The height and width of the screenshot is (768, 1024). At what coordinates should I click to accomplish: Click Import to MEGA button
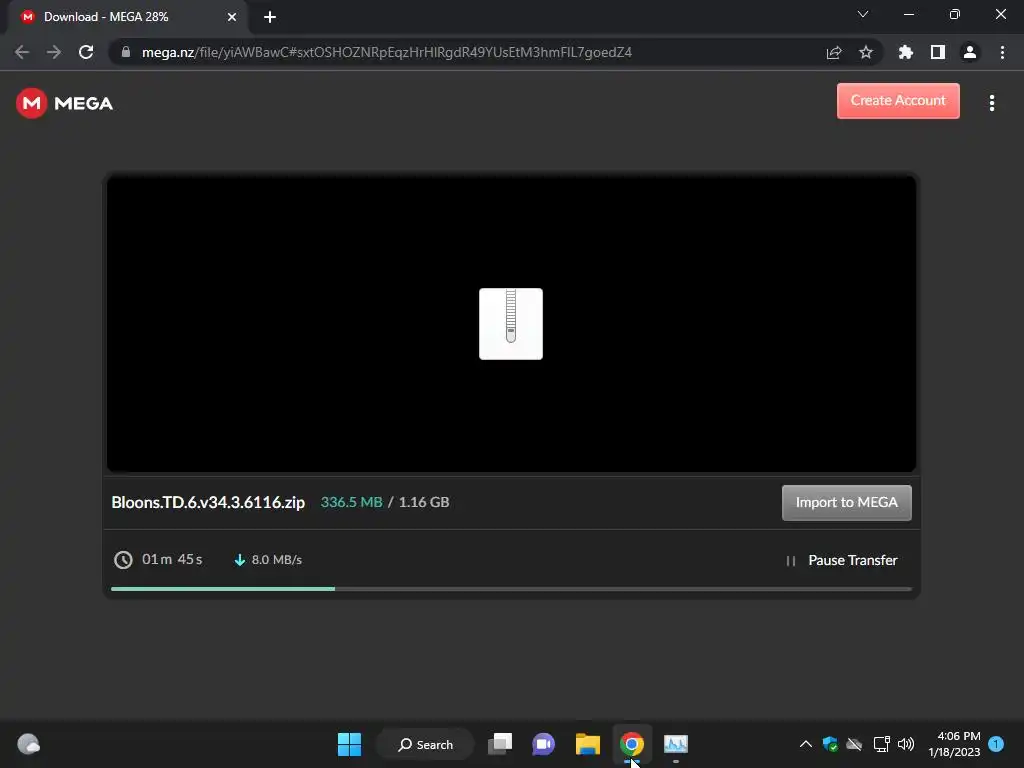click(846, 502)
